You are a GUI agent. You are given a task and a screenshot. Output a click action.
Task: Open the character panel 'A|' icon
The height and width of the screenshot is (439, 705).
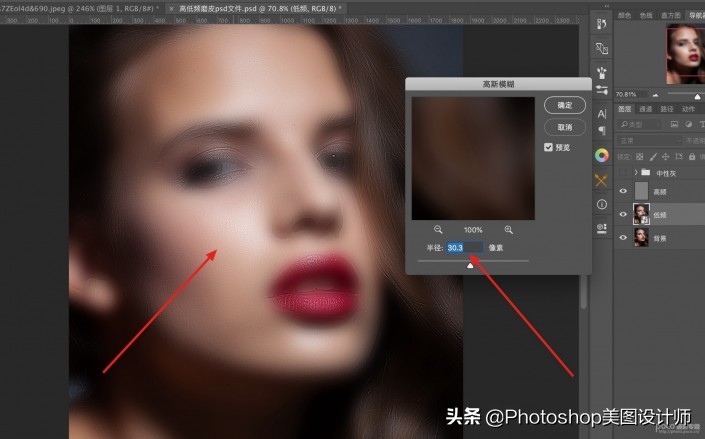tap(601, 114)
